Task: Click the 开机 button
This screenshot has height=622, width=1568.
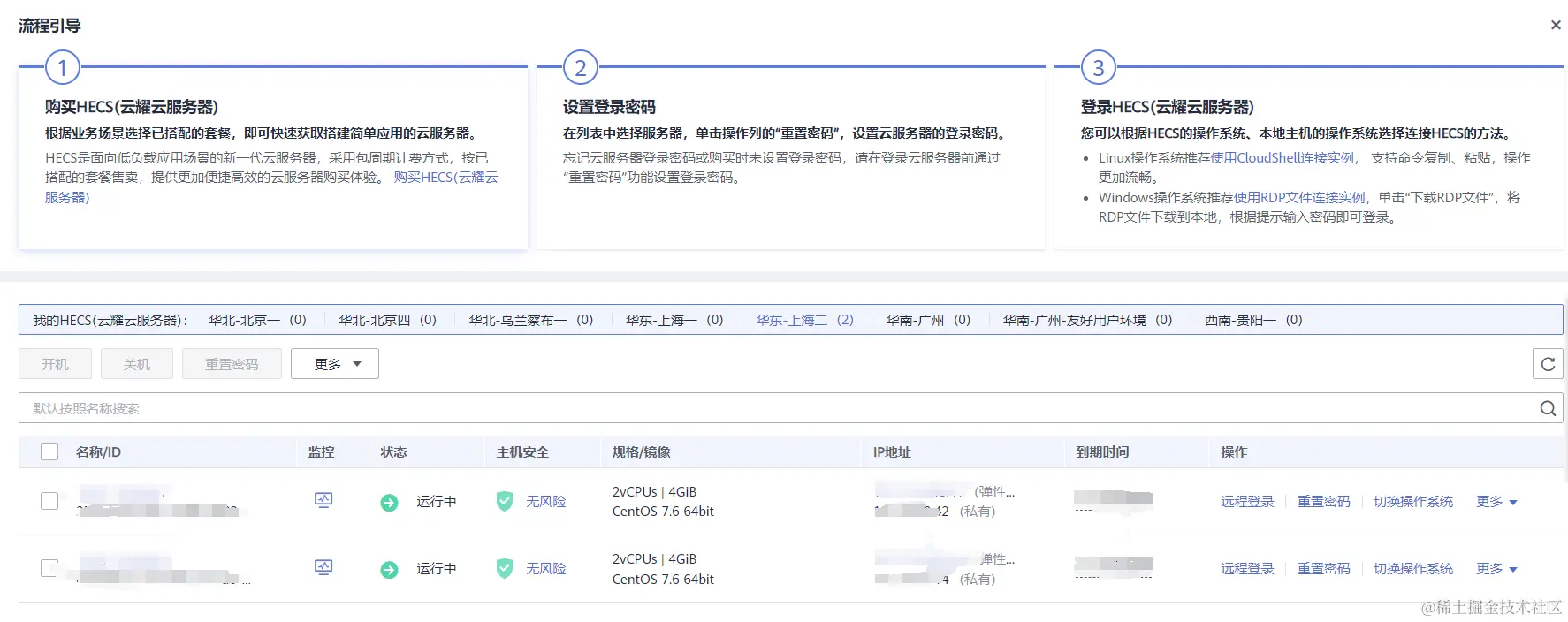Action: [x=55, y=364]
